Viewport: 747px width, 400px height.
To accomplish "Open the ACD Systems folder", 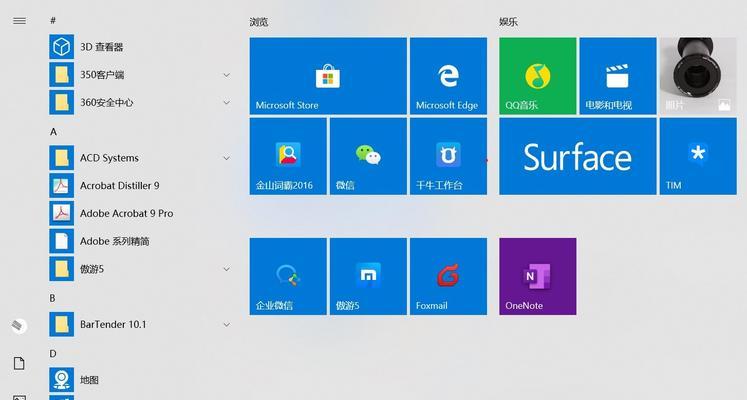I will point(139,158).
